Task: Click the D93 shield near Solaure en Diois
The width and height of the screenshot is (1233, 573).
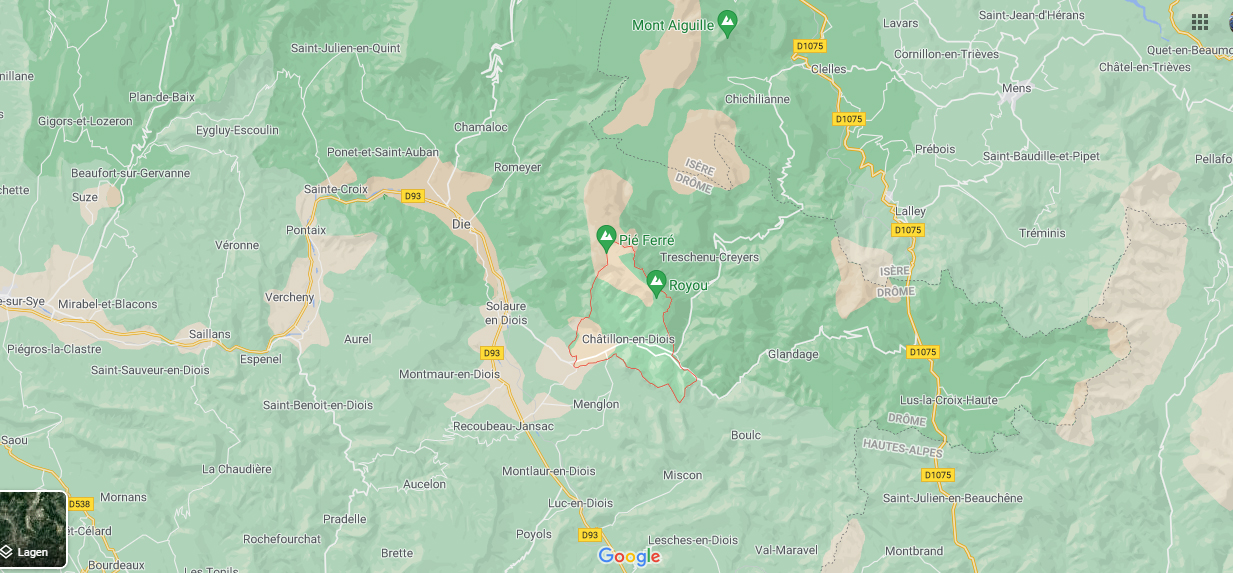Action: click(x=491, y=353)
